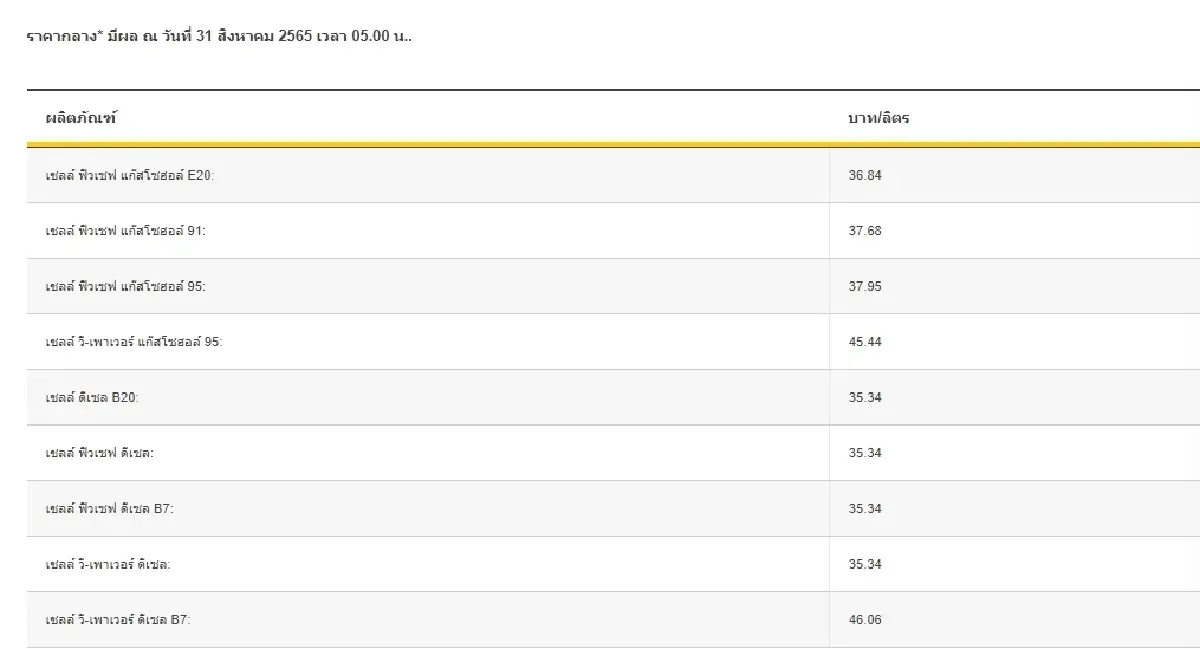Image resolution: width=1200 pixels, height=649 pixels.
Task: Select the V-Power Gasohol 95 row
Action: coord(135,341)
